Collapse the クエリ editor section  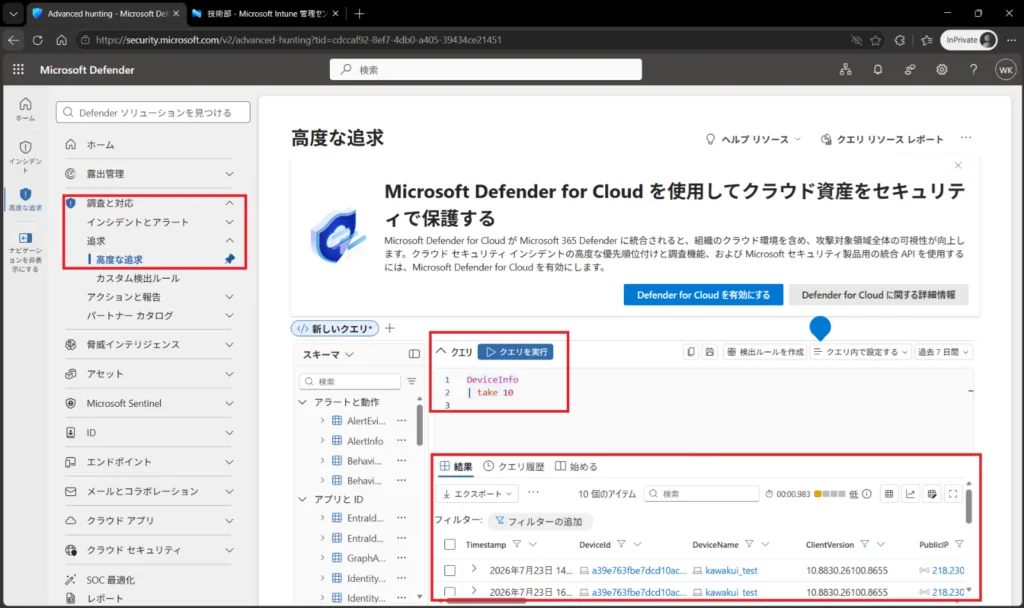point(441,351)
